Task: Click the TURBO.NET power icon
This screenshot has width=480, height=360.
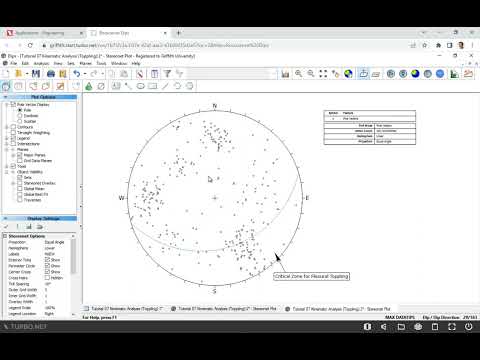Action: [x=469, y=327]
